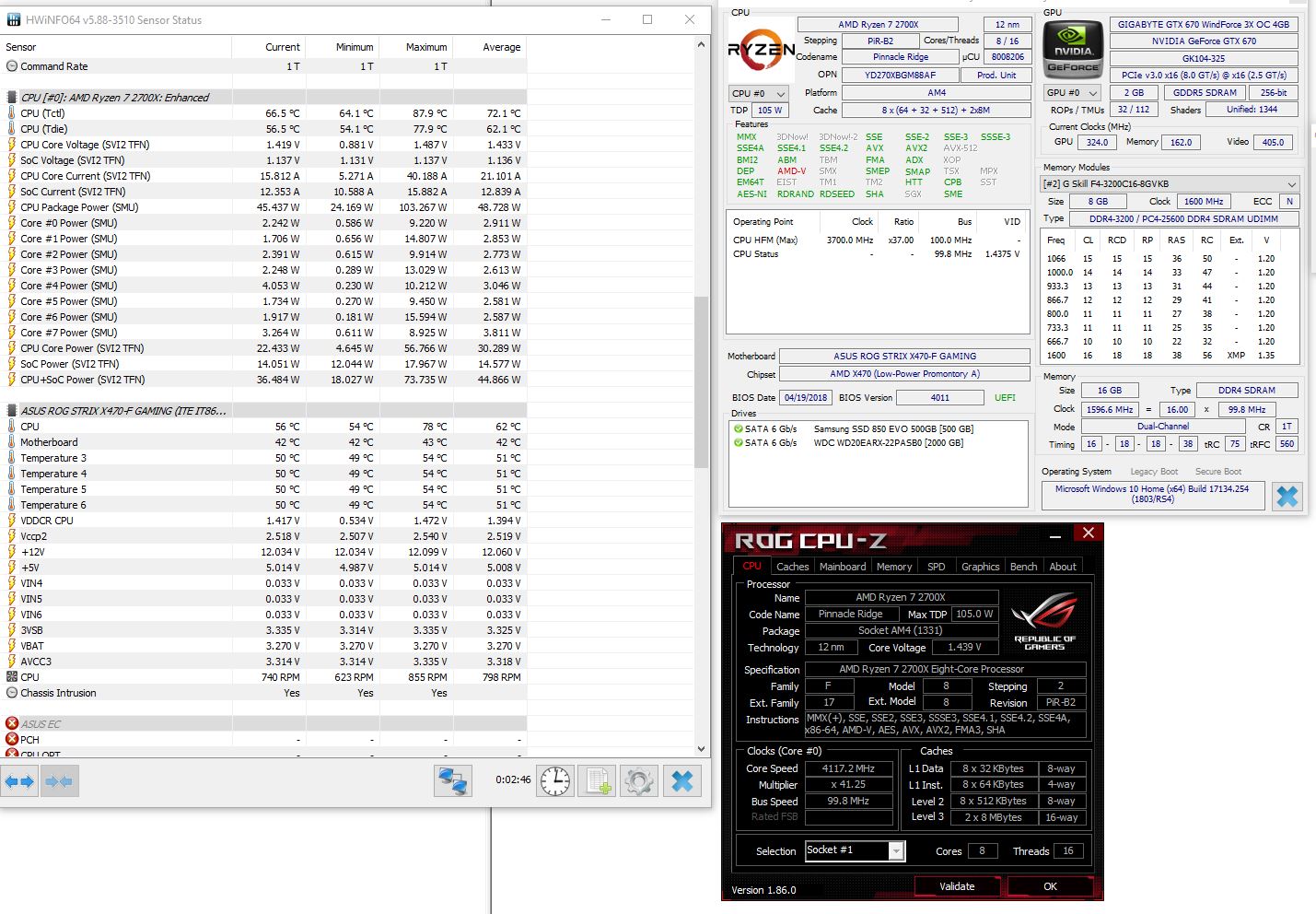Click the red X icon beside ASUS EC
1316x914 pixels.
tap(12, 723)
